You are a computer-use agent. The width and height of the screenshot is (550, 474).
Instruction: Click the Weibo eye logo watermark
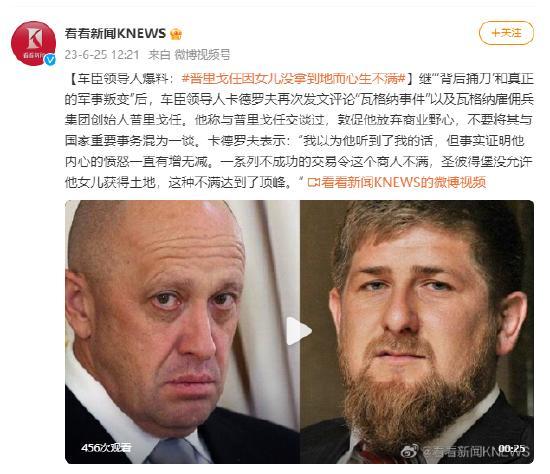click(410, 450)
